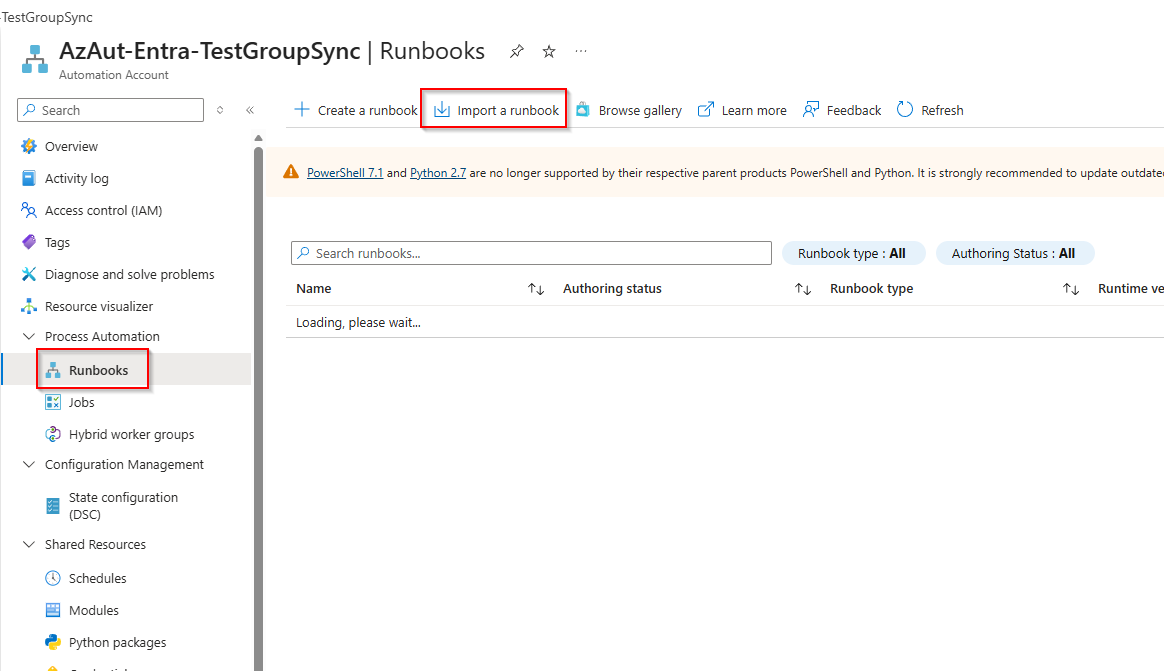Screen dimensions: 1164x671
Task: Click in the Search runbooks field
Action: click(x=532, y=253)
